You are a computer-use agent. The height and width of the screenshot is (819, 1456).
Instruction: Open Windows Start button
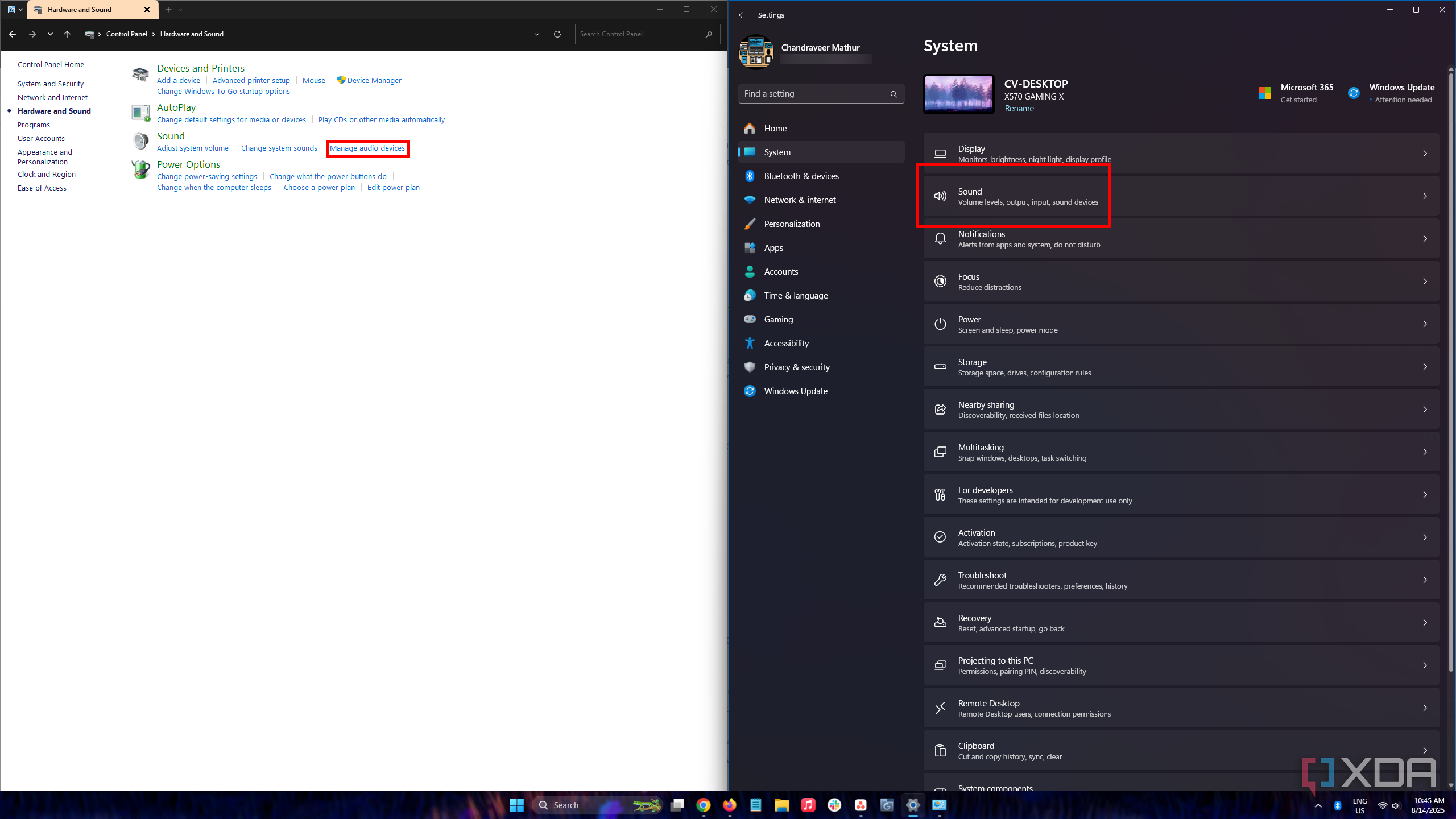point(516,805)
